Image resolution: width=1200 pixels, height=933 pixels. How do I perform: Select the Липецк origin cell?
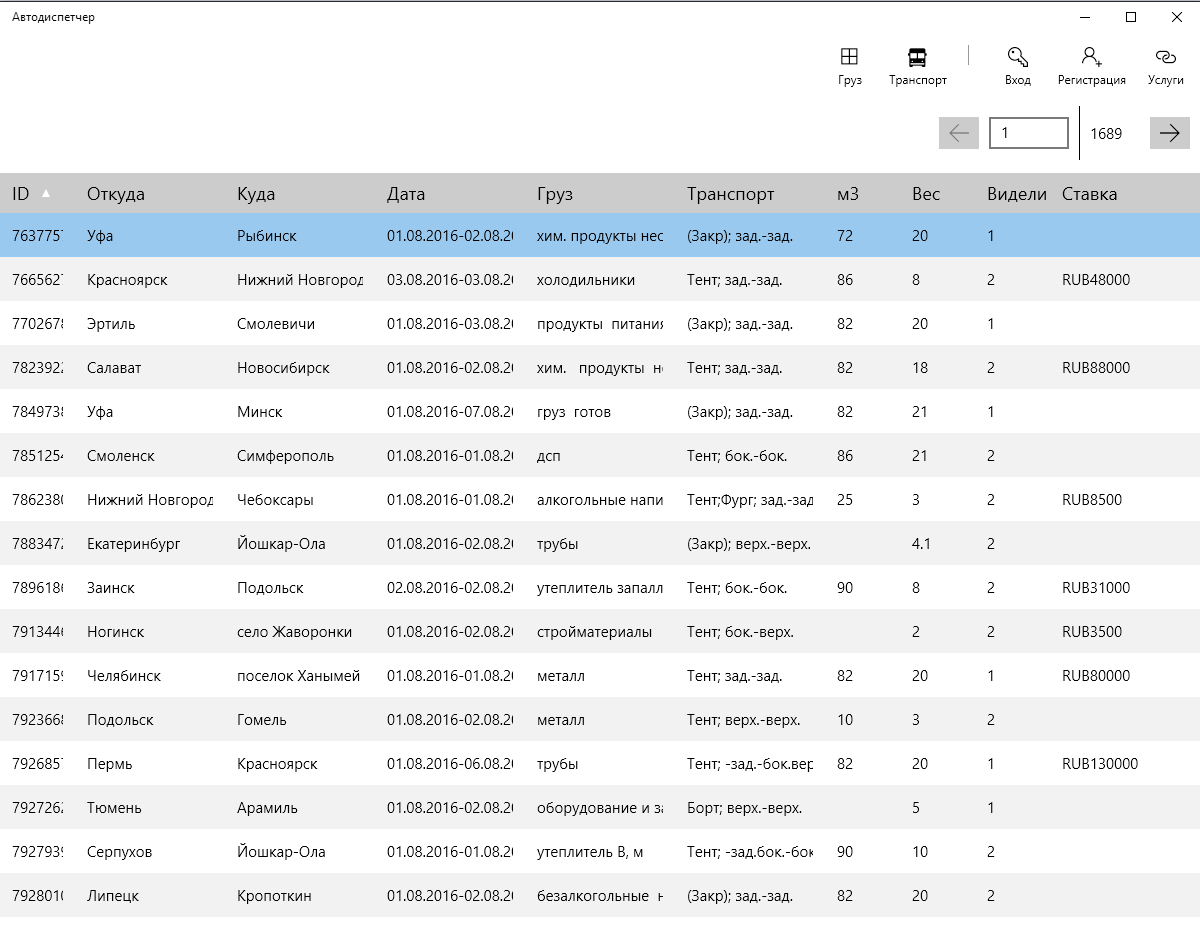tap(113, 896)
